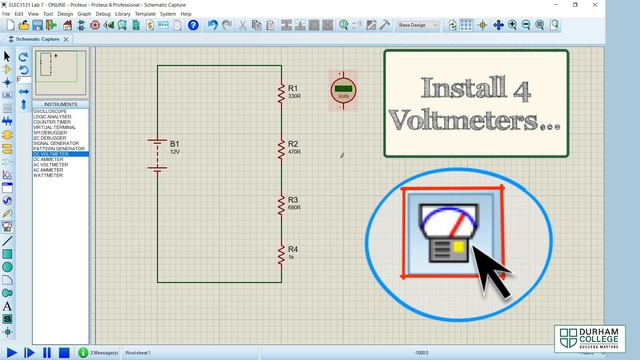Undo the last action with blue arrow
This screenshot has height=360, width=640.
pyautogui.click(x=213, y=25)
